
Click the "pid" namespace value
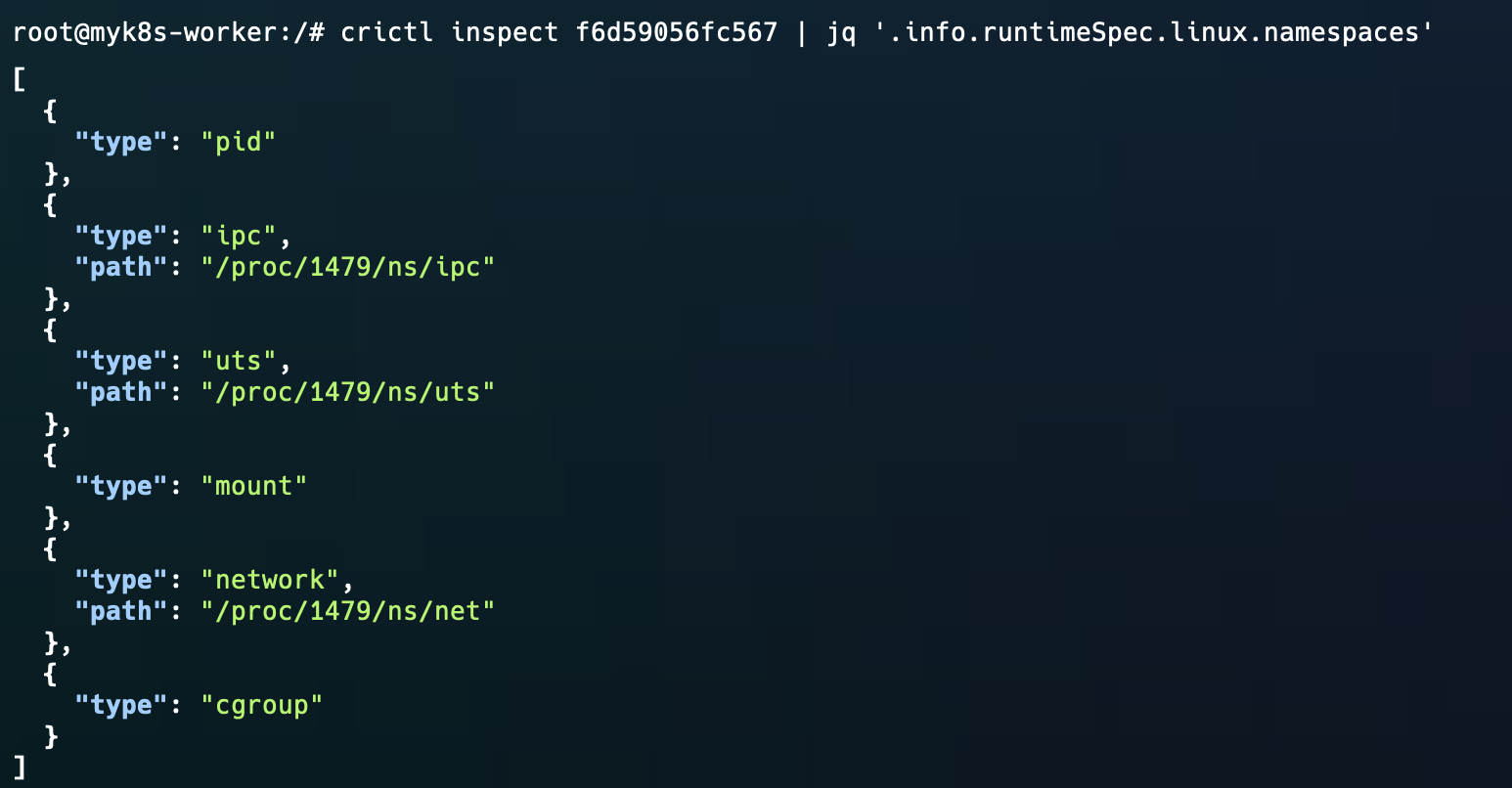point(239,142)
